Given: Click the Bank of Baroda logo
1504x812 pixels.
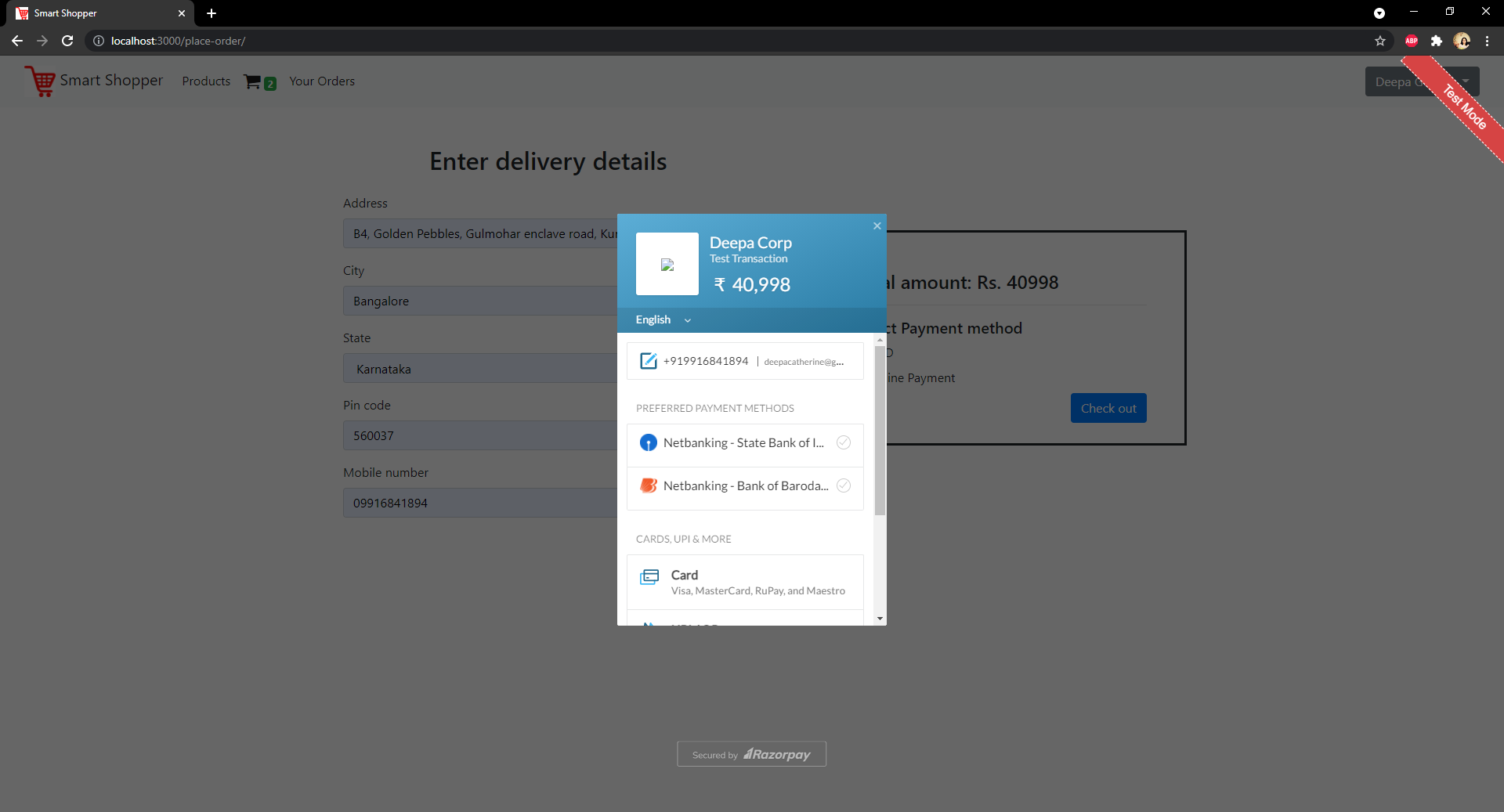Looking at the screenshot, I should pyautogui.click(x=649, y=485).
